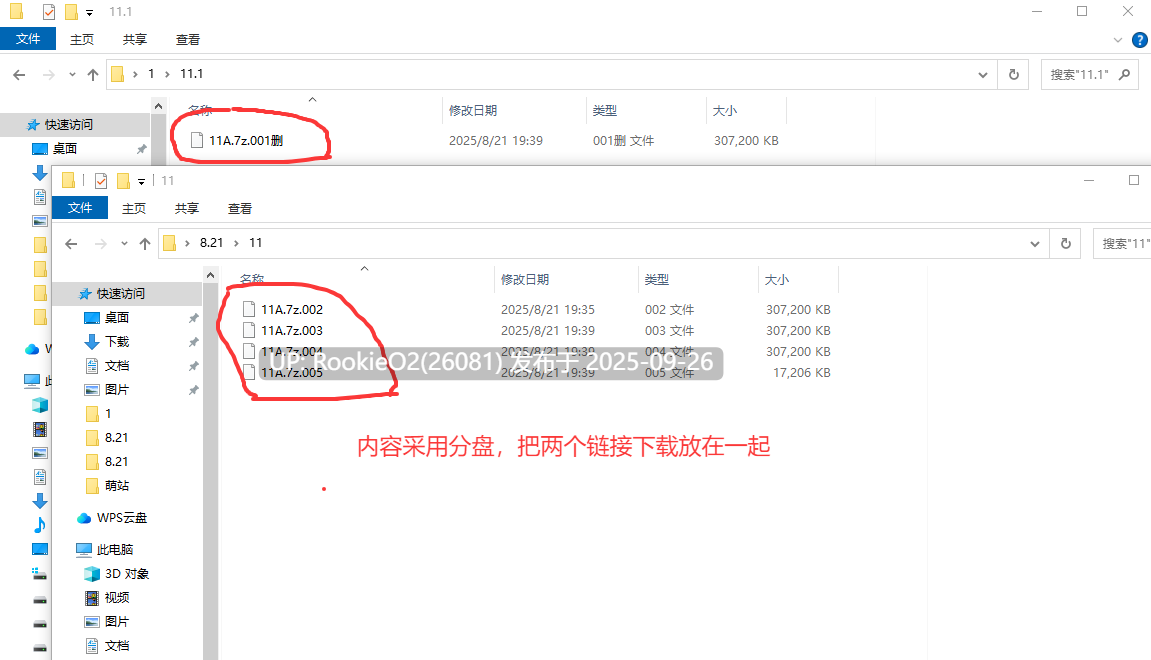
Task: Select the file 11A.7z.001删
Action: (245, 140)
